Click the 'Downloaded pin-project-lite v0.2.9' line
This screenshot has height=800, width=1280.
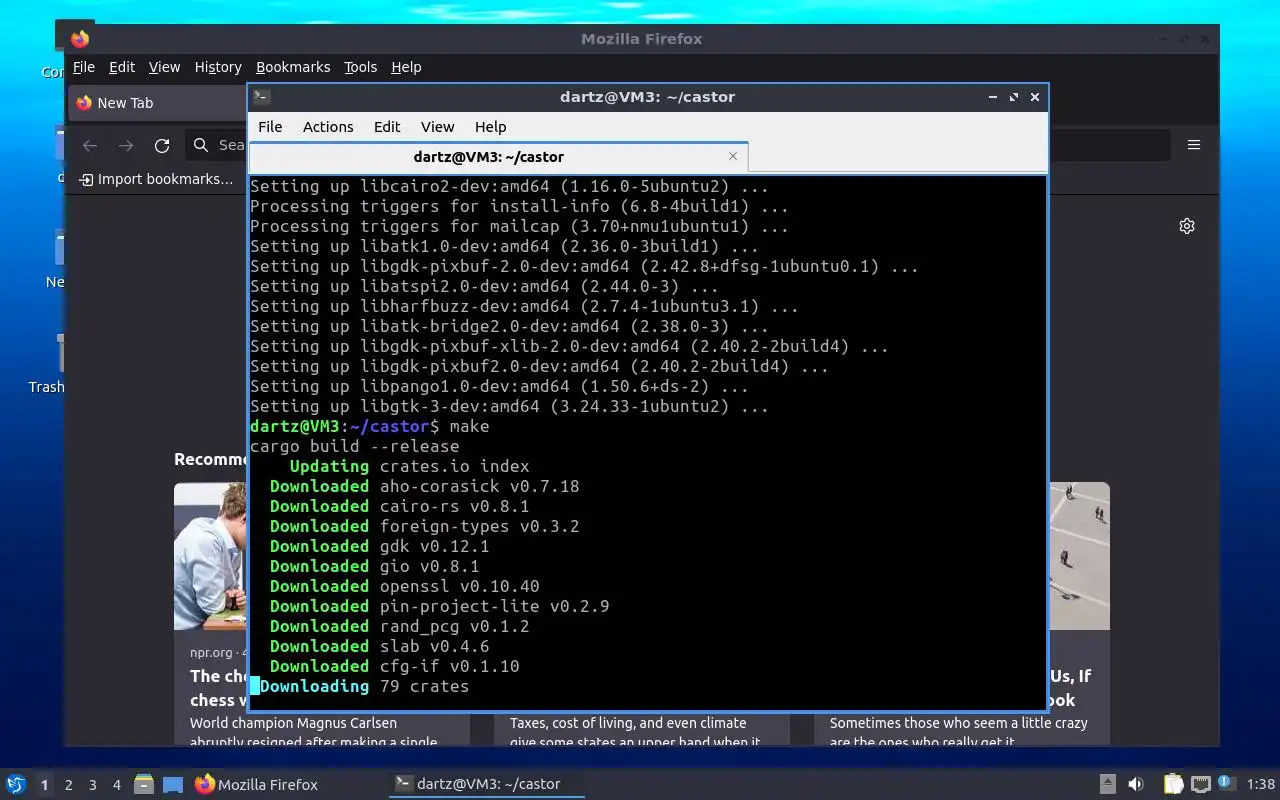coord(439,606)
